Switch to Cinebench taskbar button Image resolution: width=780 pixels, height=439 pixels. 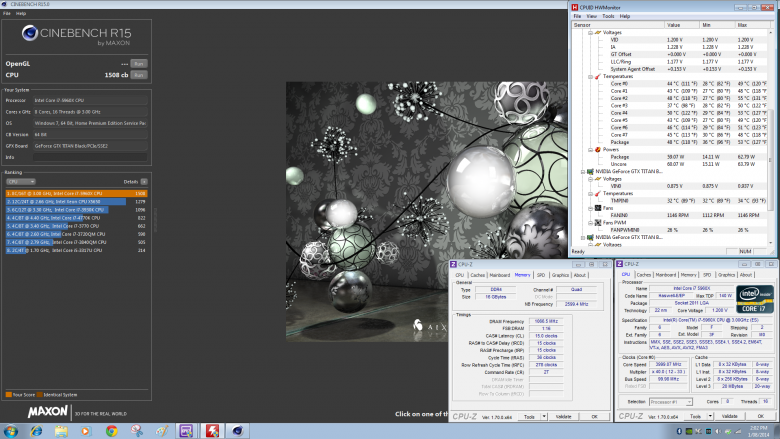coord(237,431)
